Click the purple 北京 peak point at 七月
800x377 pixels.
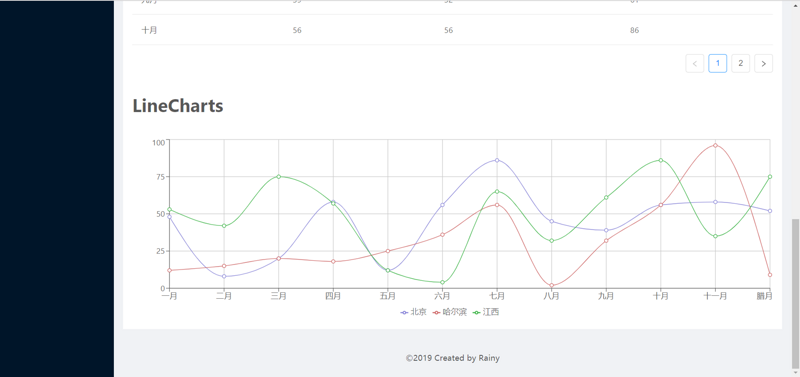click(497, 160)
